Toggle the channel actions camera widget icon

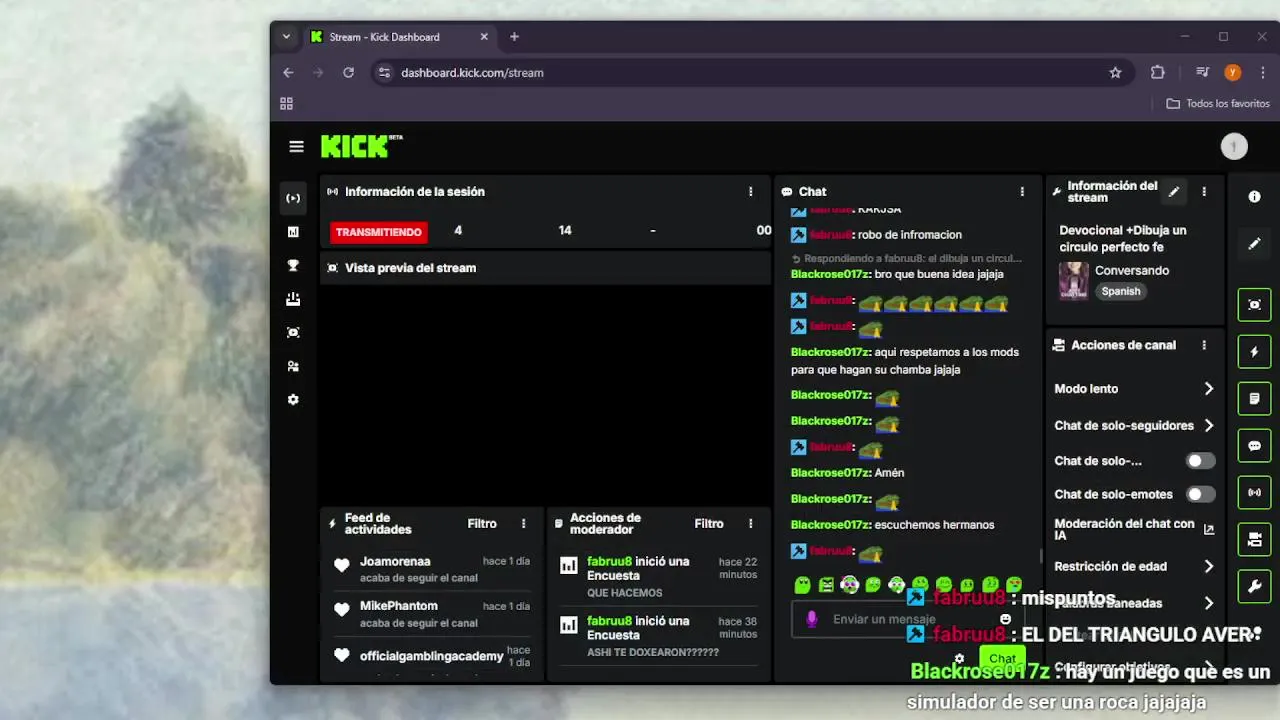pos(1254,540)
